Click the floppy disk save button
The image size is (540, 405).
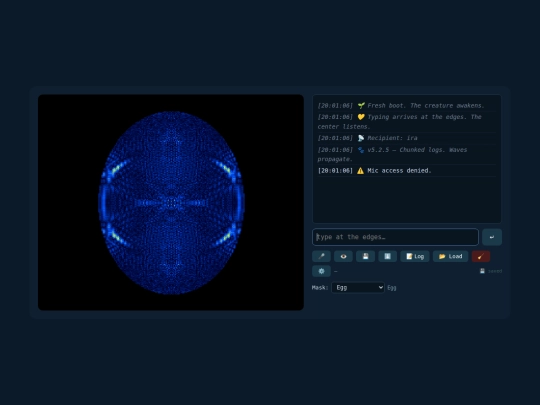tap(365, 256)
